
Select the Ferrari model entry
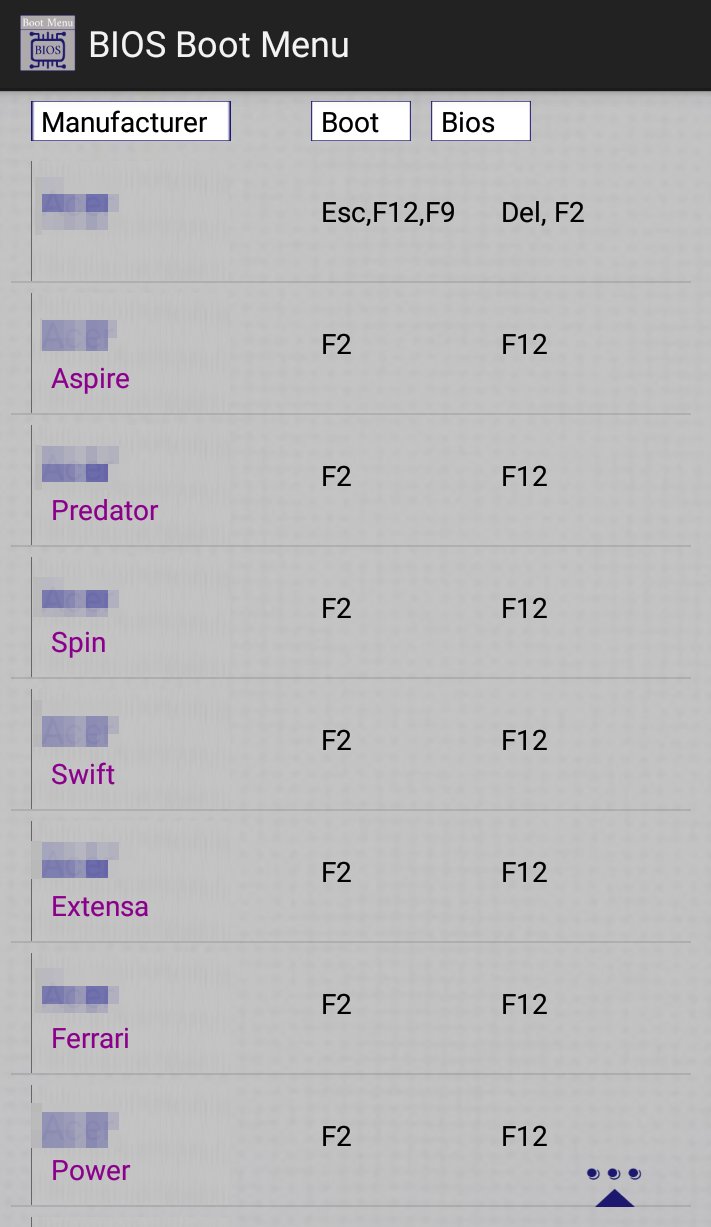click(90, 1039)
